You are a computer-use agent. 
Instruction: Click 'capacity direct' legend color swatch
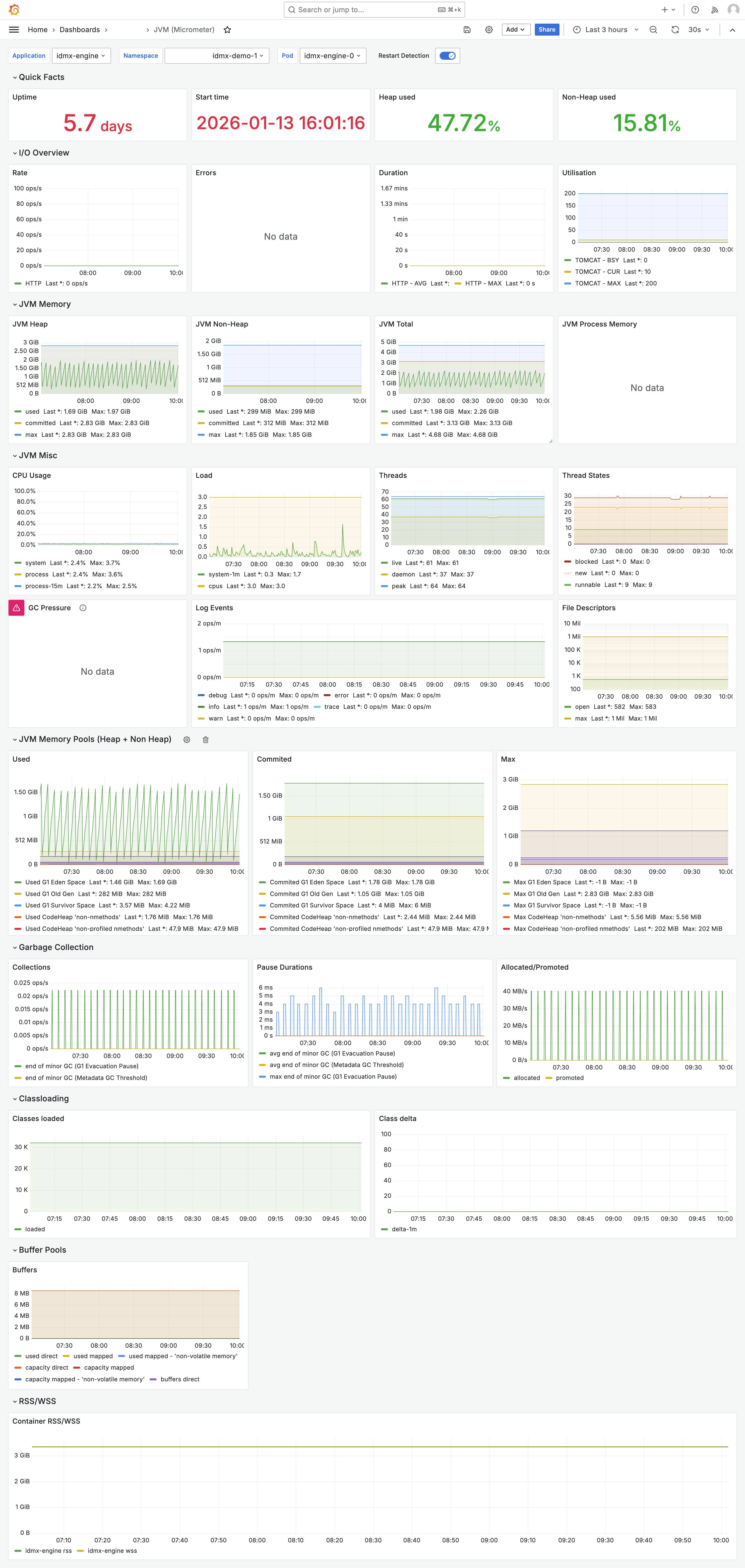pos(18,1368)
